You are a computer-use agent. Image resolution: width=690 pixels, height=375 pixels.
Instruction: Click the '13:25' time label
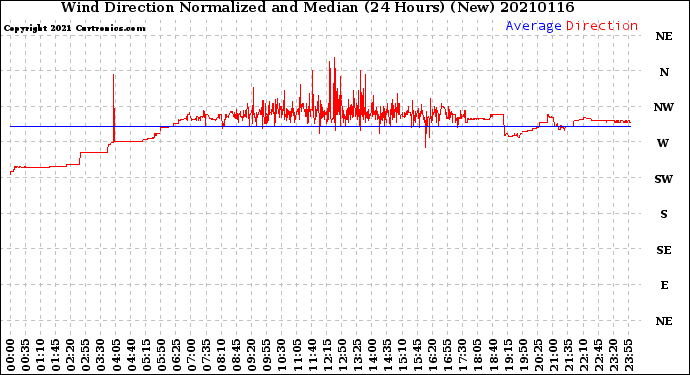pyautogui.click(x=357, y=355)
